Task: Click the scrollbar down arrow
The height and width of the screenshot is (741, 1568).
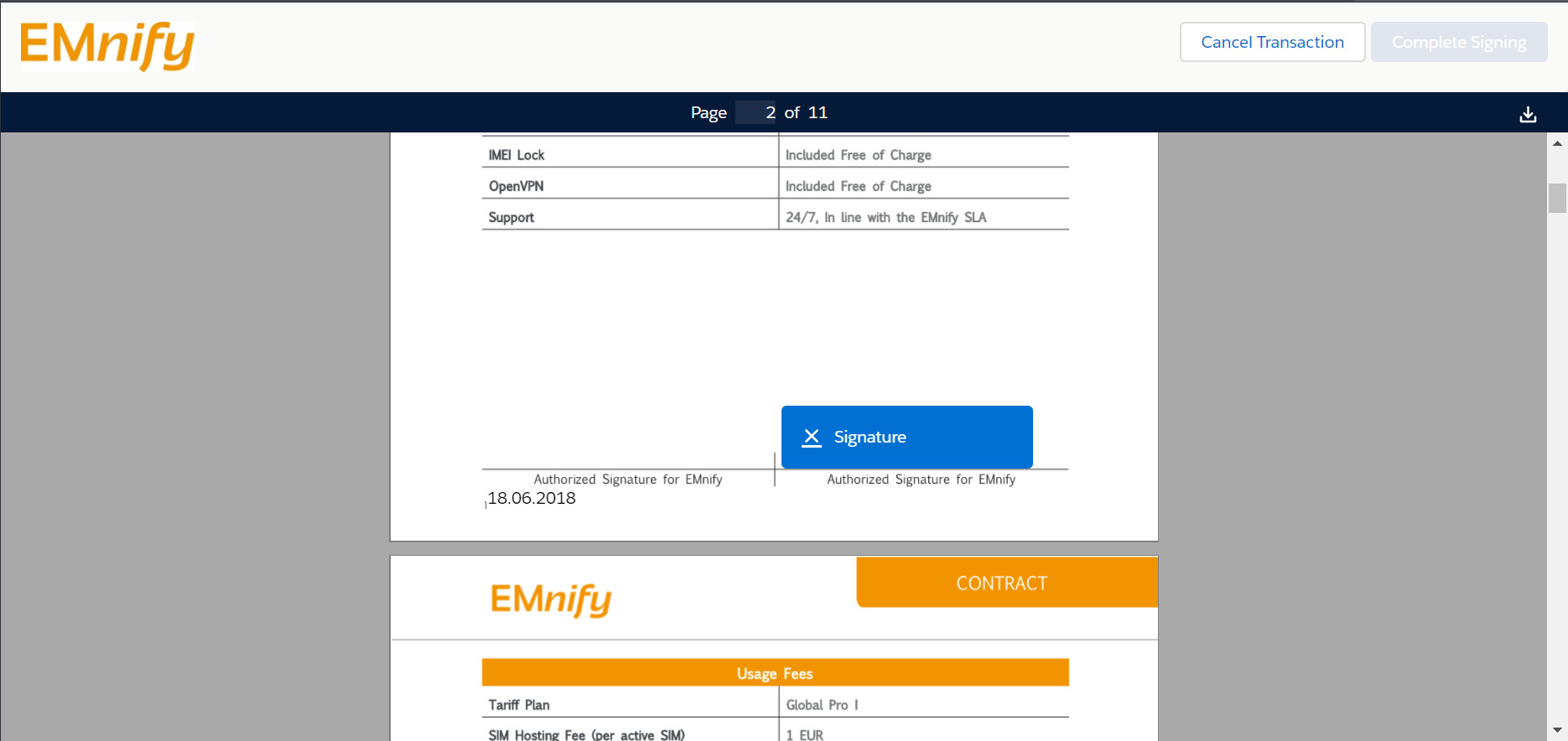Action: (1557, 731)
